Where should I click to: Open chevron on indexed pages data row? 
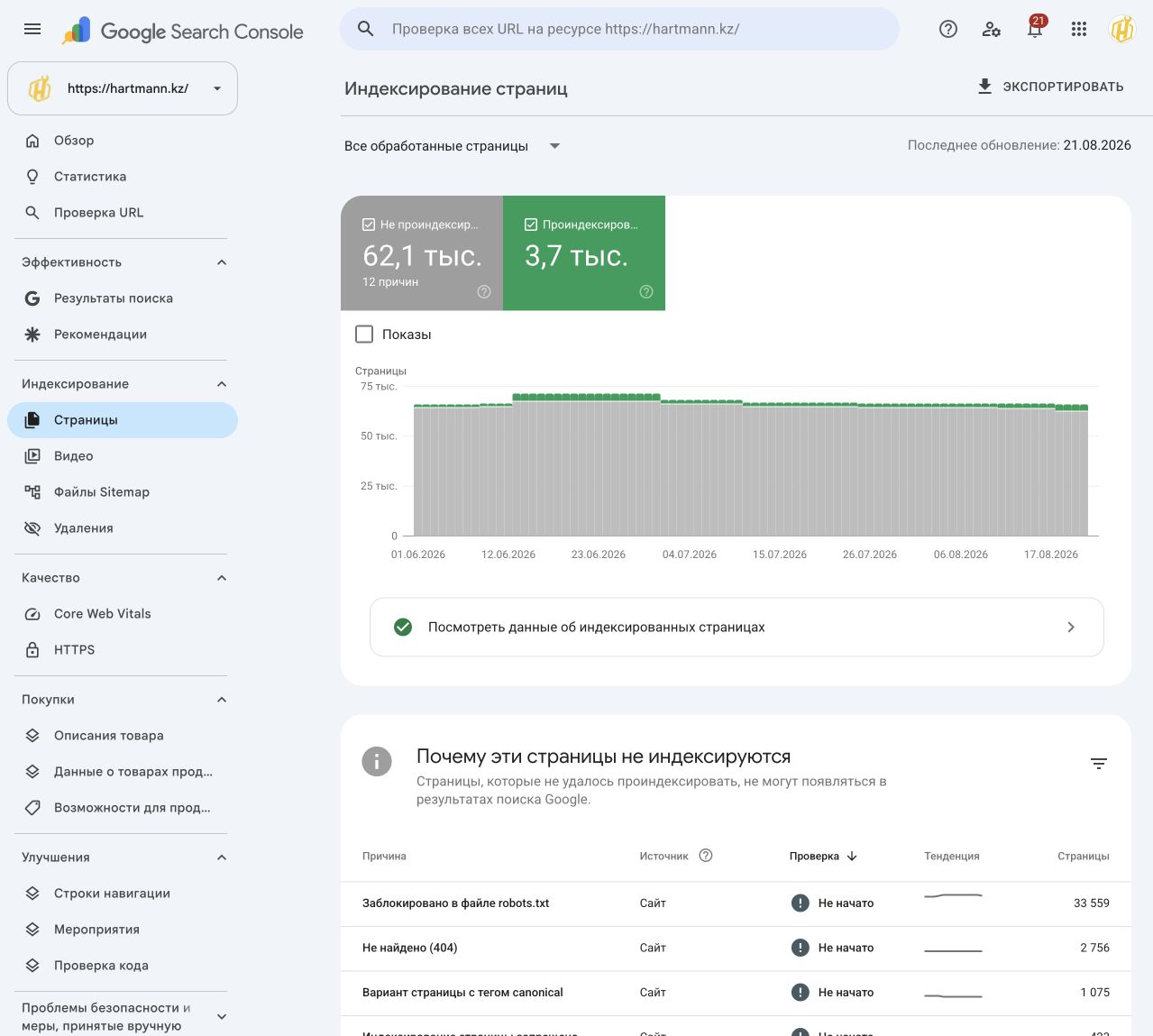(1071, 627)
